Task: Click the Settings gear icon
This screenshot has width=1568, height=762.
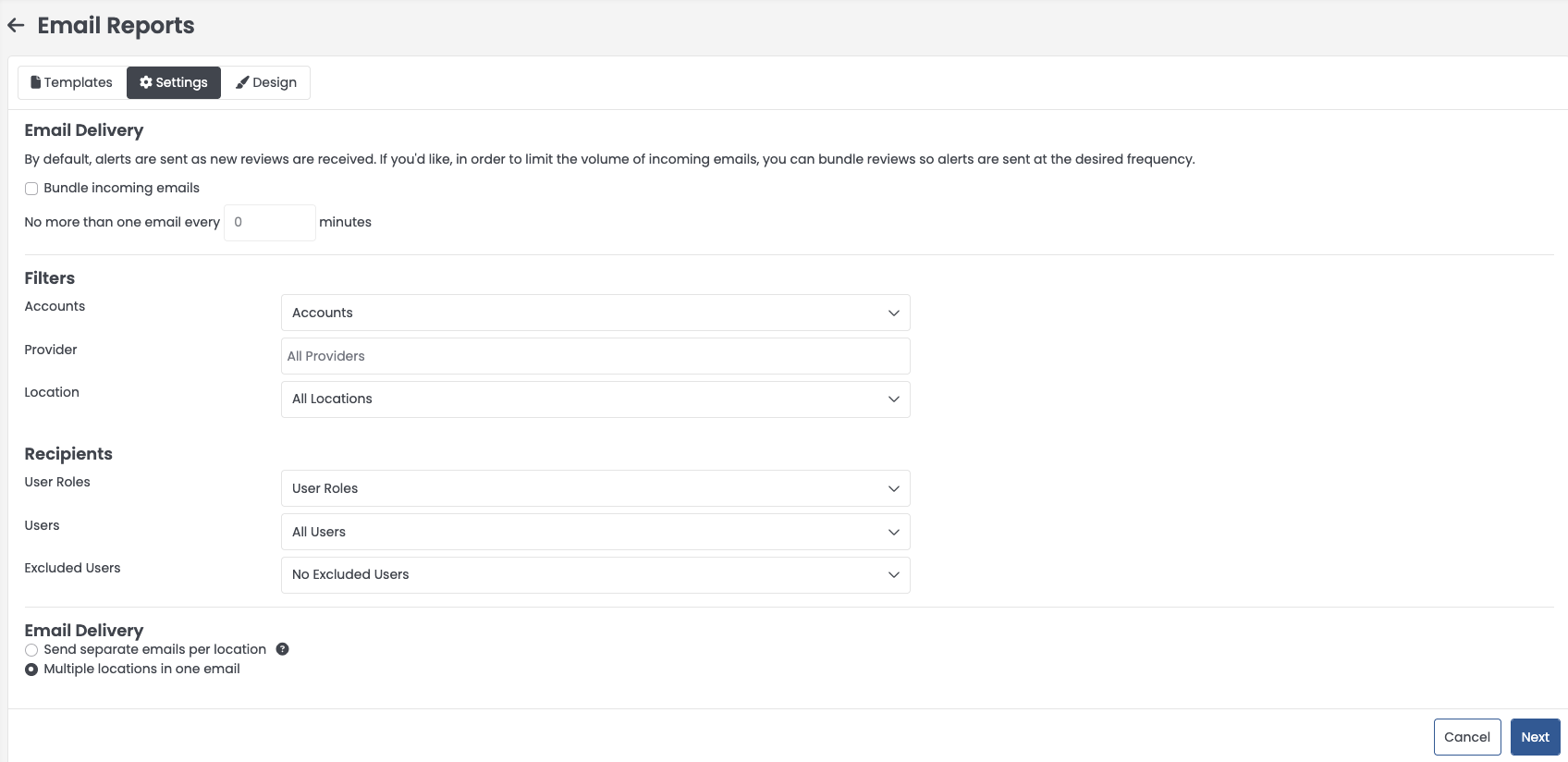Action: click(146, 82)
